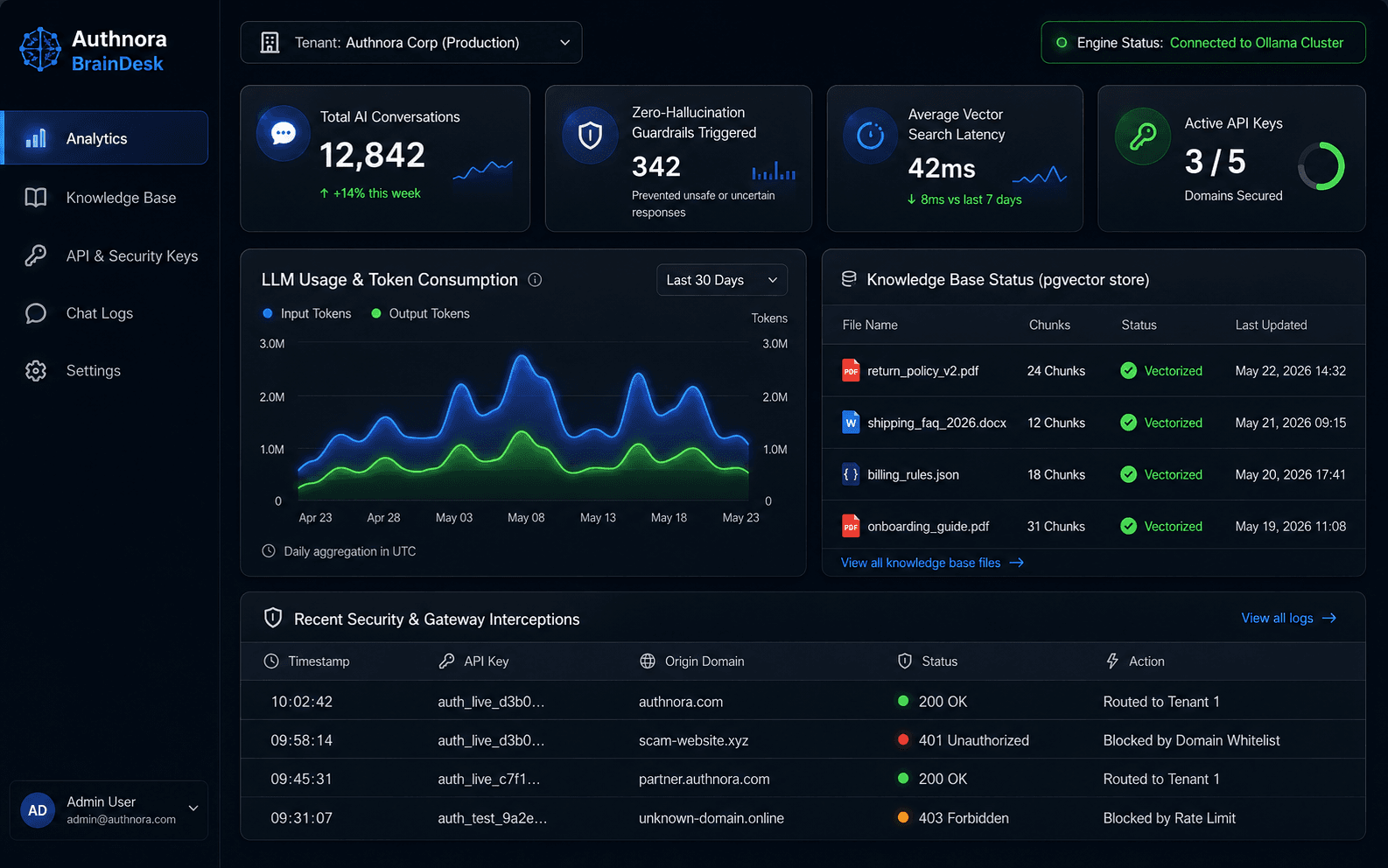Image resolution: width=1388 pixels, height=868 pixels.
Task: Click the LLM Usage info icon
Action: 535,280
